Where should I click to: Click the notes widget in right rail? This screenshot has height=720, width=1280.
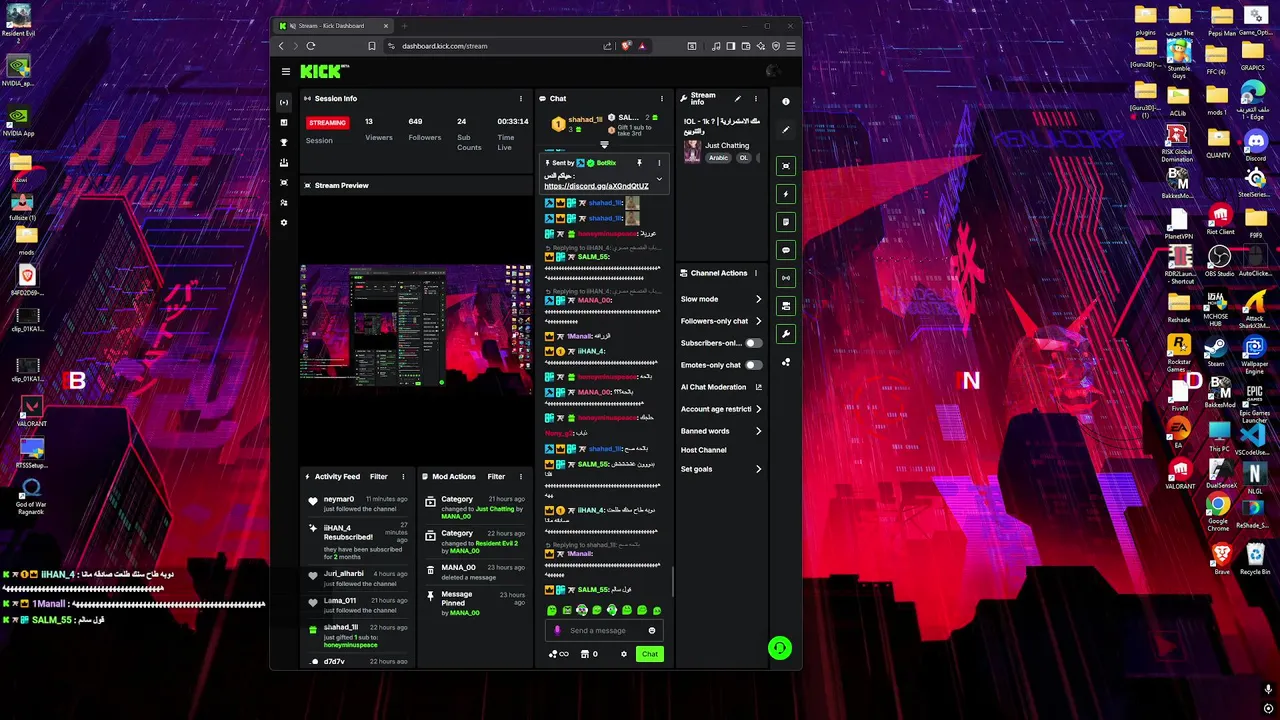(x=786, y=222)
